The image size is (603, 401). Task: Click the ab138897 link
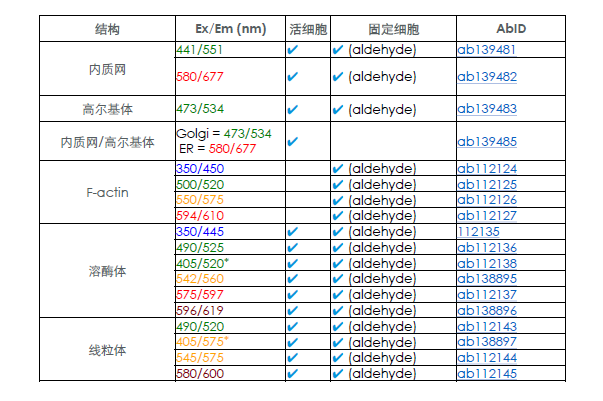486,342
